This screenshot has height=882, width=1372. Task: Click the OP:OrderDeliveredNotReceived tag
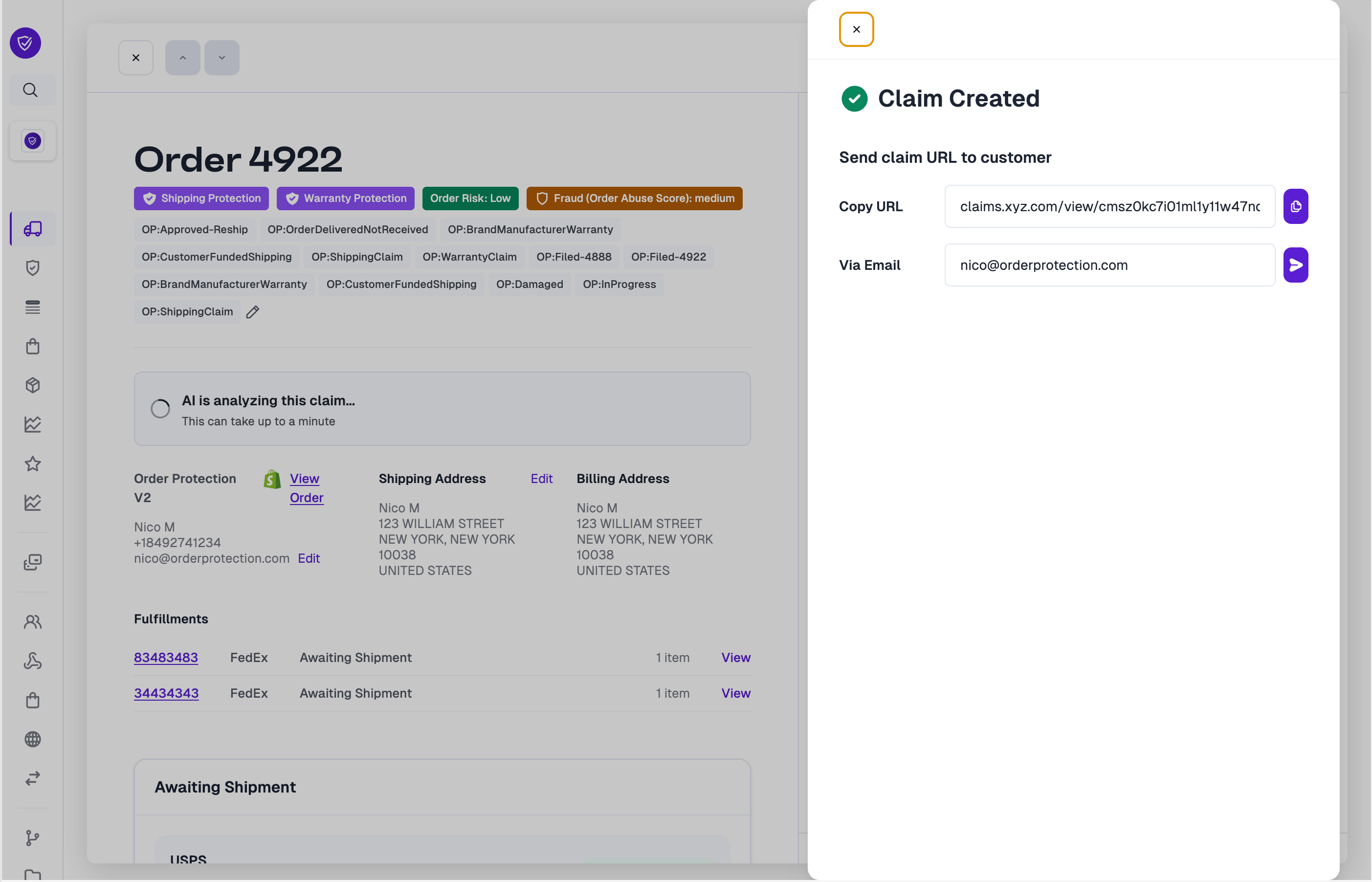pos(348,230)
